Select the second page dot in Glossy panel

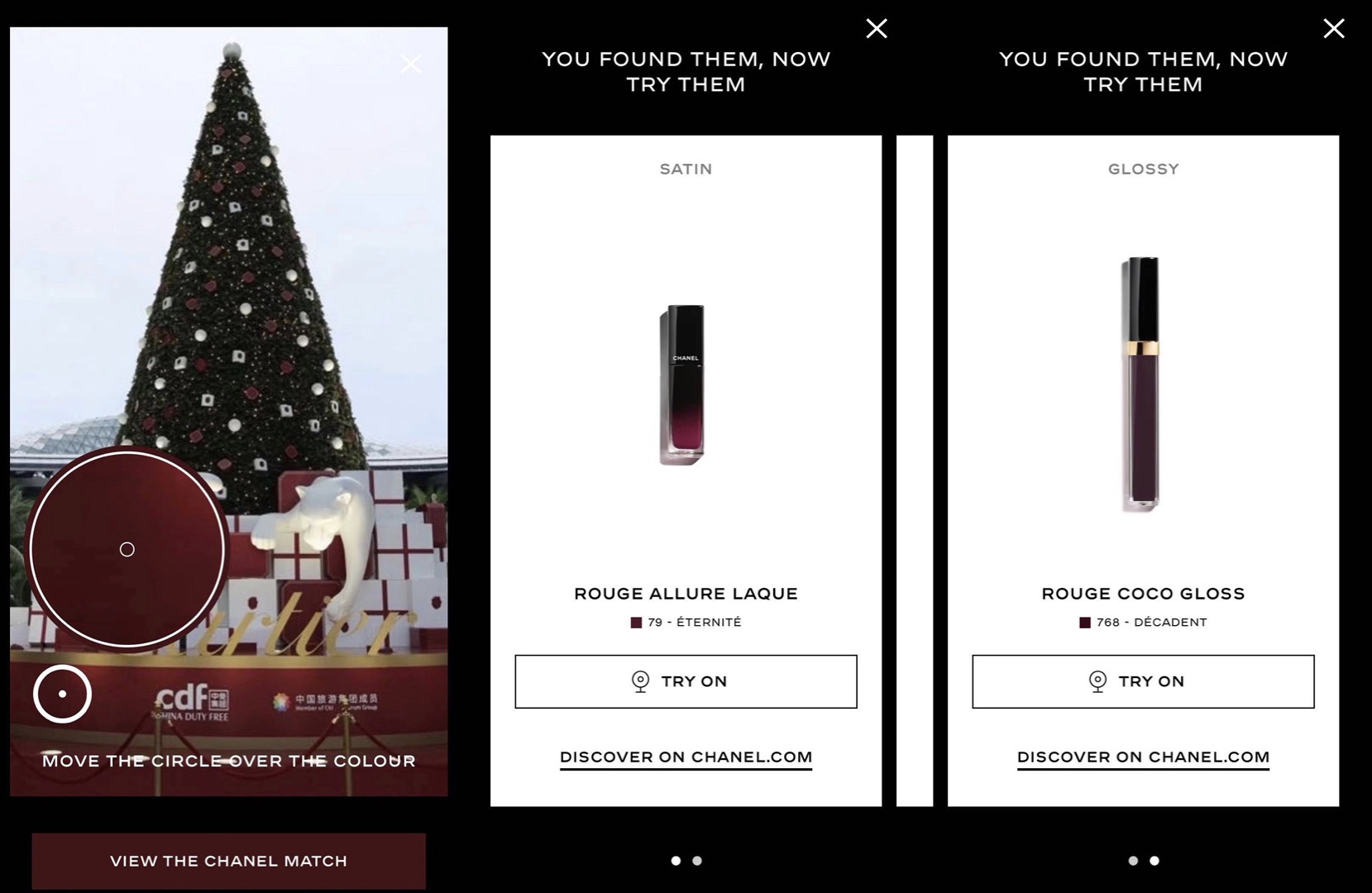(x=1154, y=861)
